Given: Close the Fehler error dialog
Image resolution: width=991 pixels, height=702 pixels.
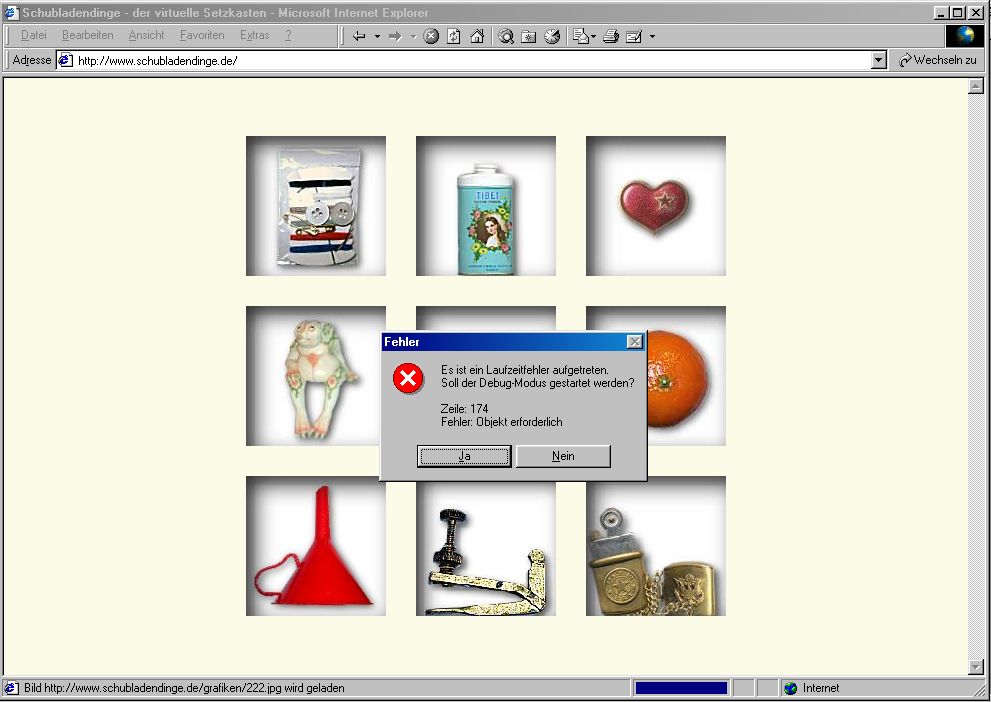Looking at the screenshot, I should [634, 342].
